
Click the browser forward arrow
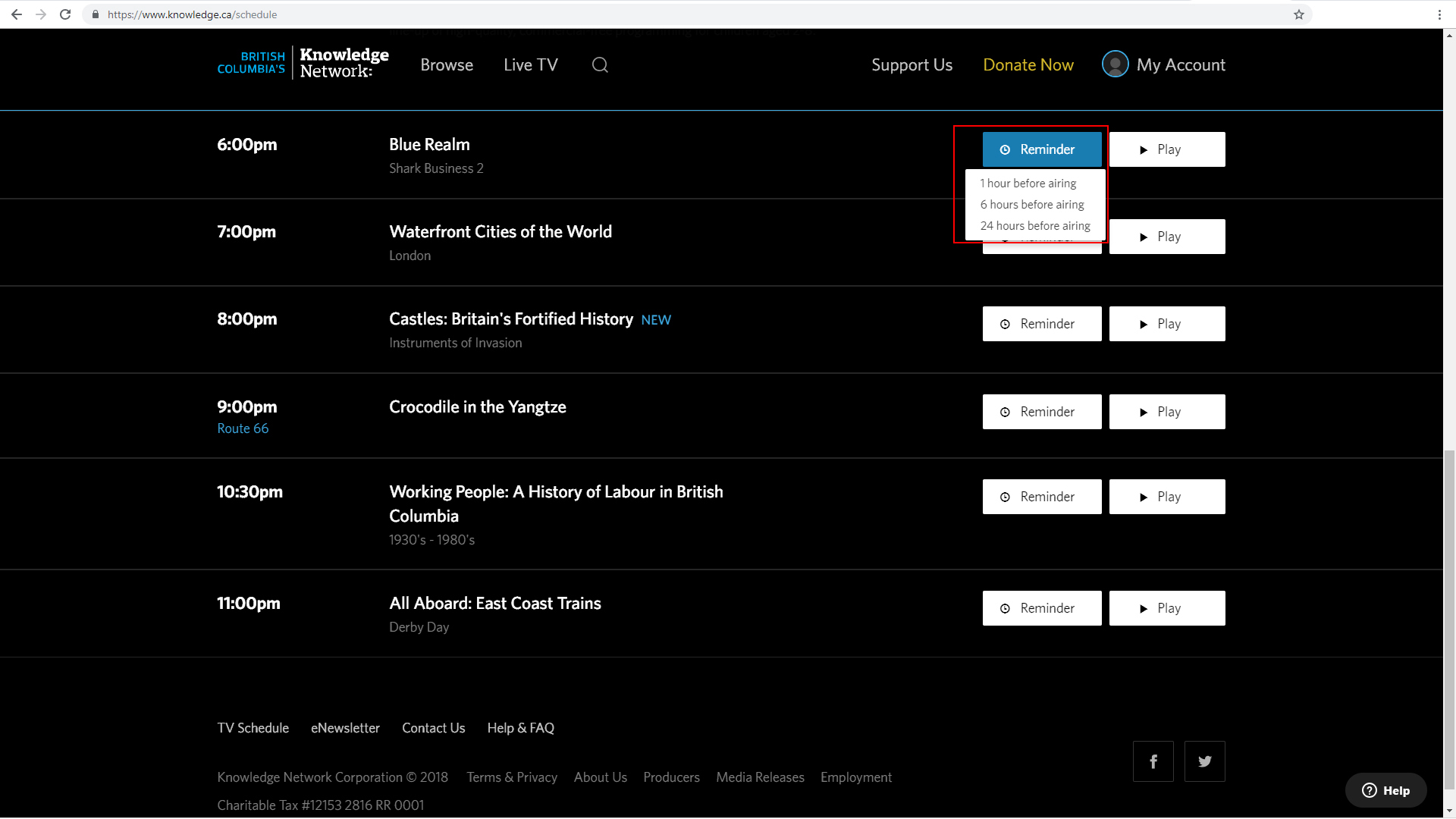pos(41,14)
